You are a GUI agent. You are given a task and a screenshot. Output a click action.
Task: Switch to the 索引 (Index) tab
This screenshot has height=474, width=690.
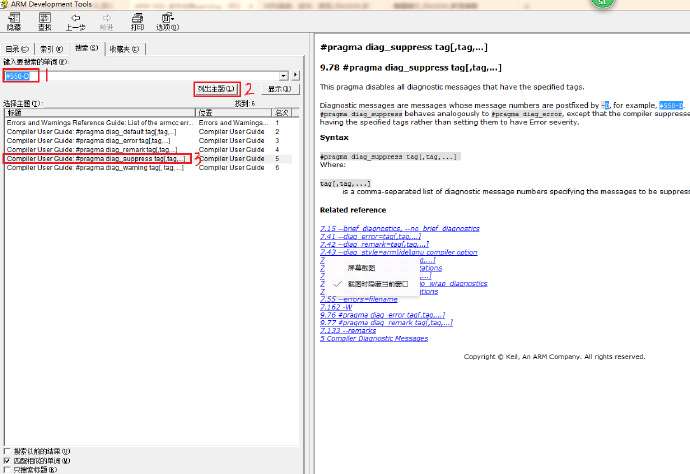point(51,49)
